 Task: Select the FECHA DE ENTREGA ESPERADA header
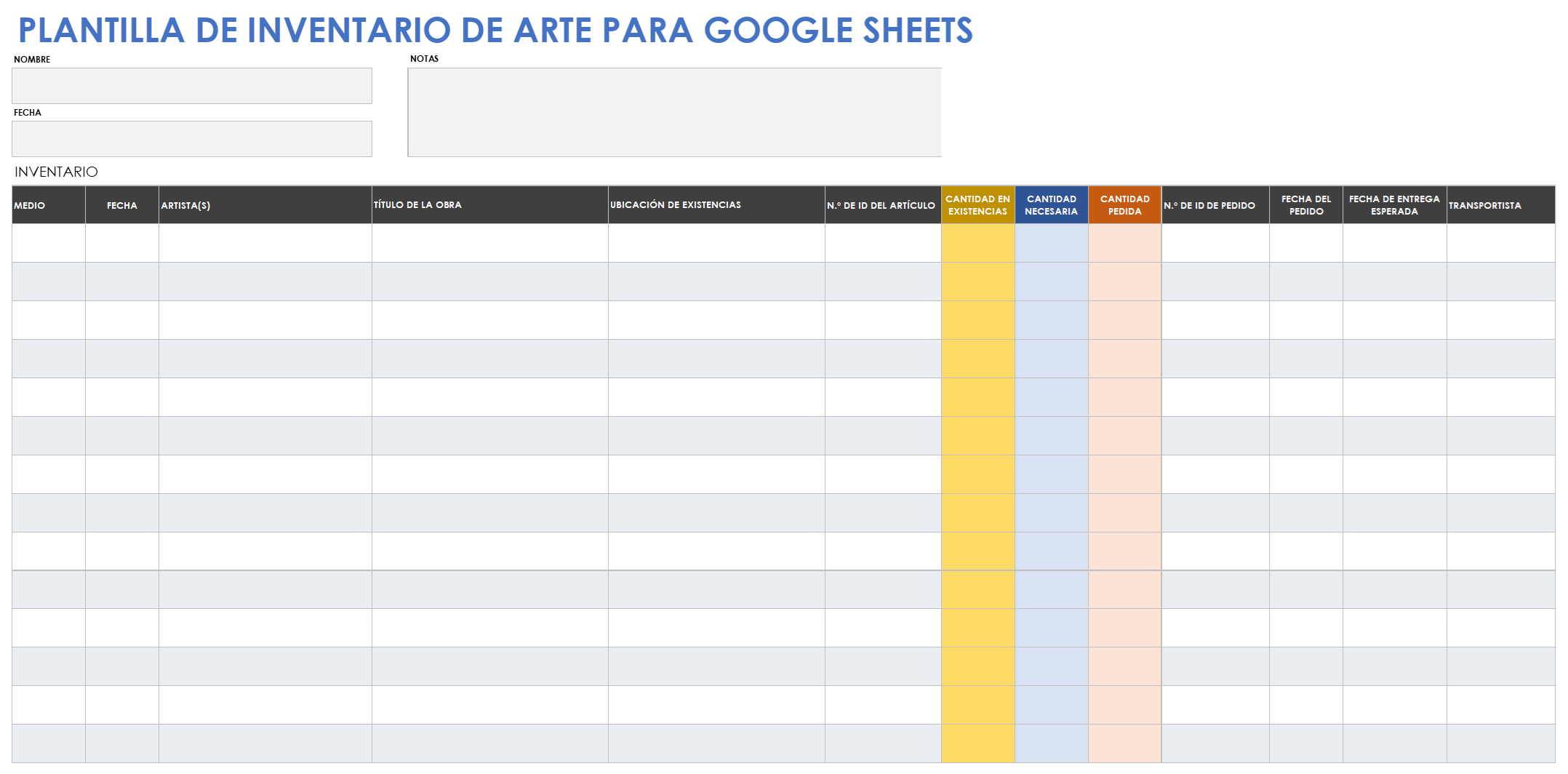pos(1395,205)
